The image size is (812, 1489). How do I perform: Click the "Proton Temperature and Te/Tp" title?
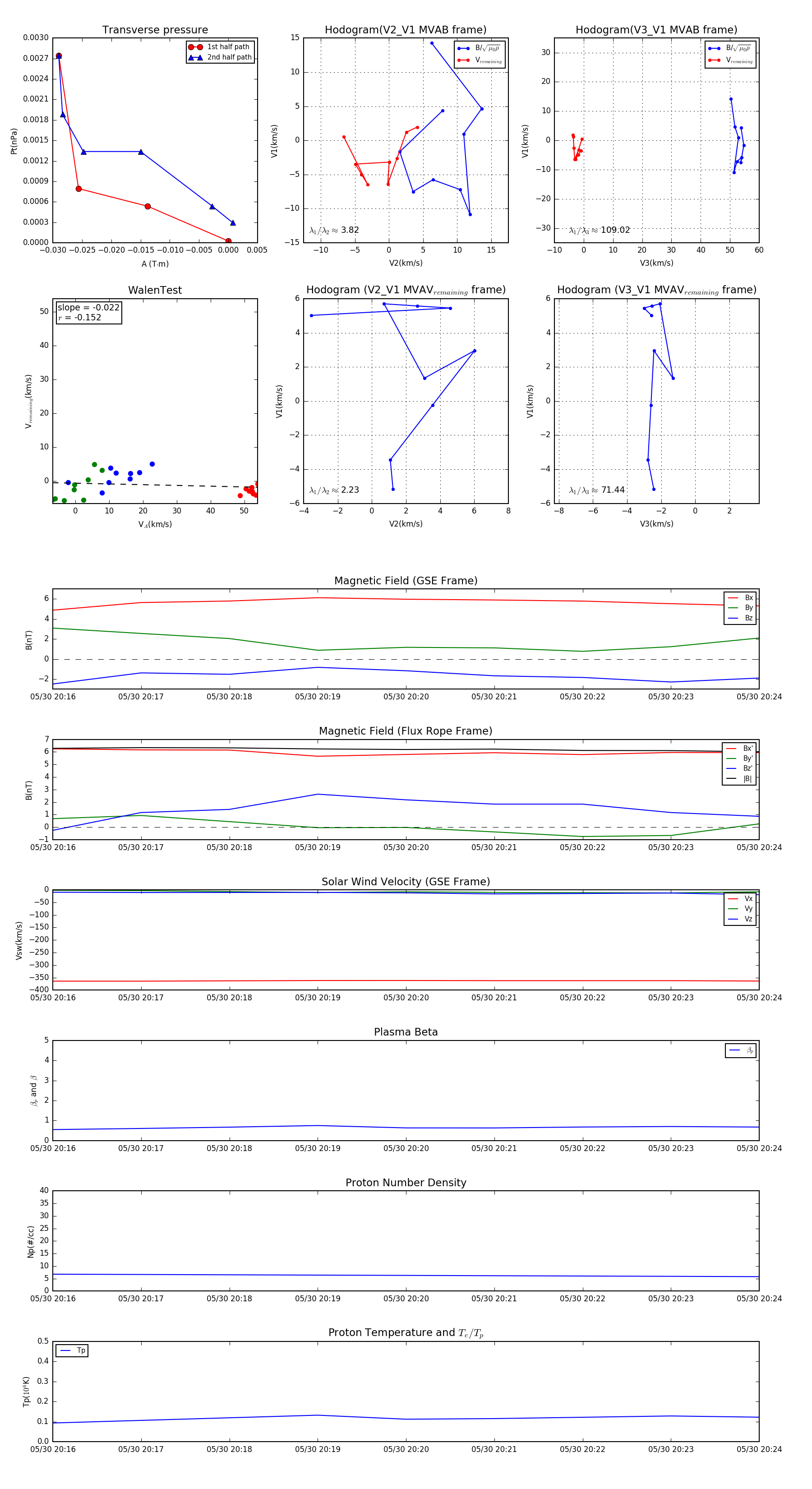click(x=406, y=1333)
